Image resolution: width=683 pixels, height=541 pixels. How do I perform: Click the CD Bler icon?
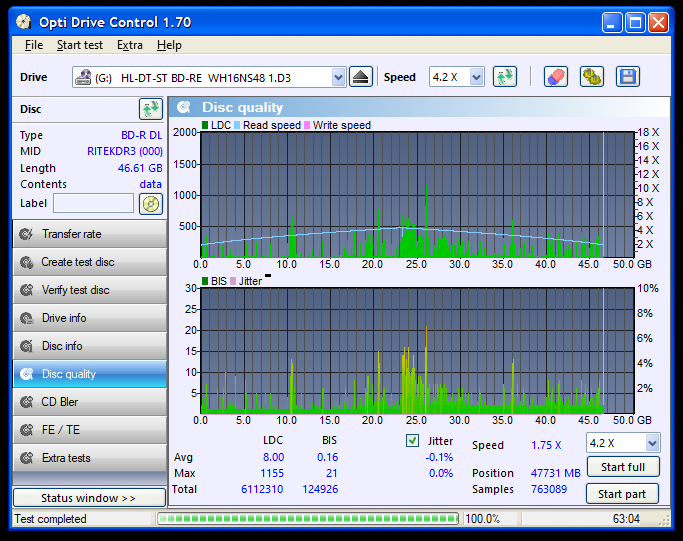point(27,402)
